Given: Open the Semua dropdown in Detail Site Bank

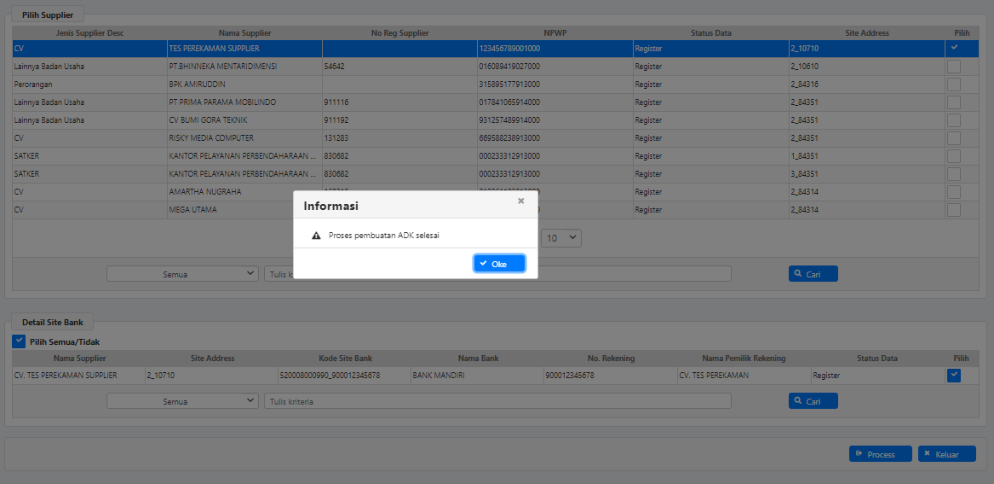Looking at the screenshot, I should tap(182, 401).
